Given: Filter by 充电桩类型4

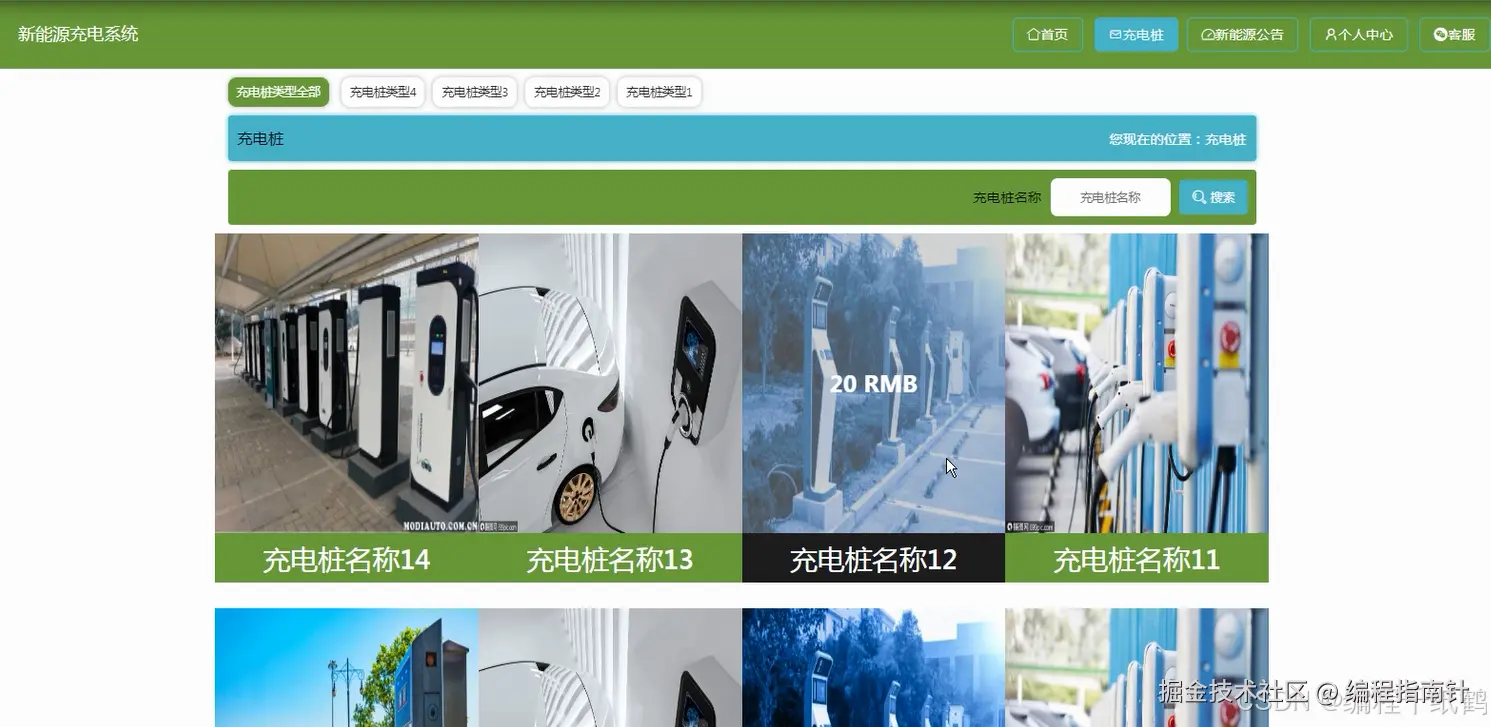Looking at the screenshot, I should (x=383, y=92).
